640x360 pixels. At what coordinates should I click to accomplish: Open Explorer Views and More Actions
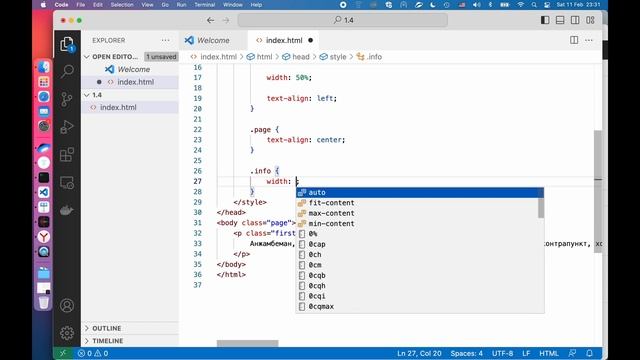pos(165,40)
